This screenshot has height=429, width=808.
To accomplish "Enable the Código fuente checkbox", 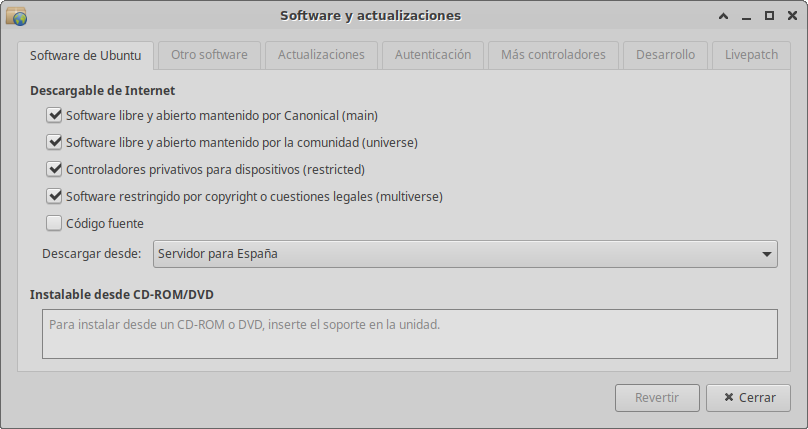I will pos(54,223).
